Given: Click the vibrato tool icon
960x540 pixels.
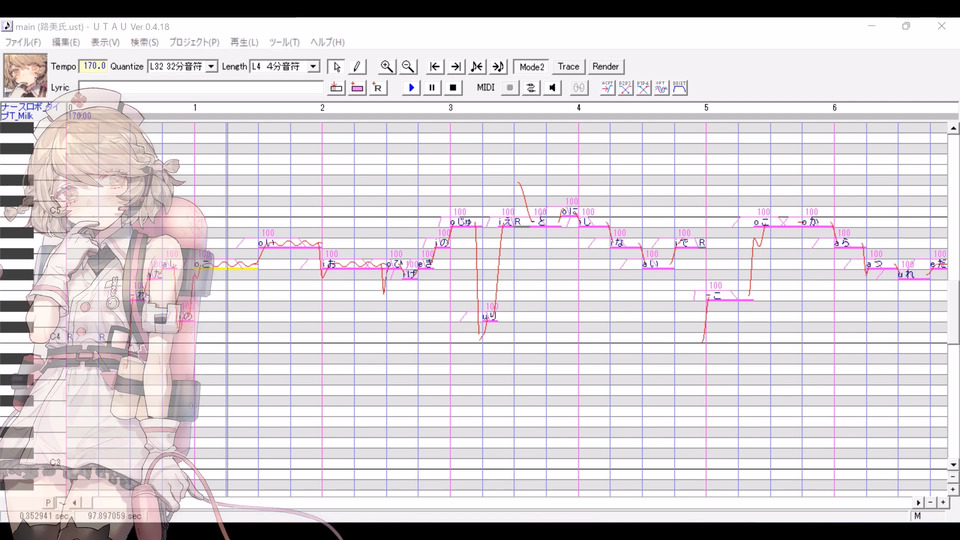Looking at the screenshot, I should point(661,88).
